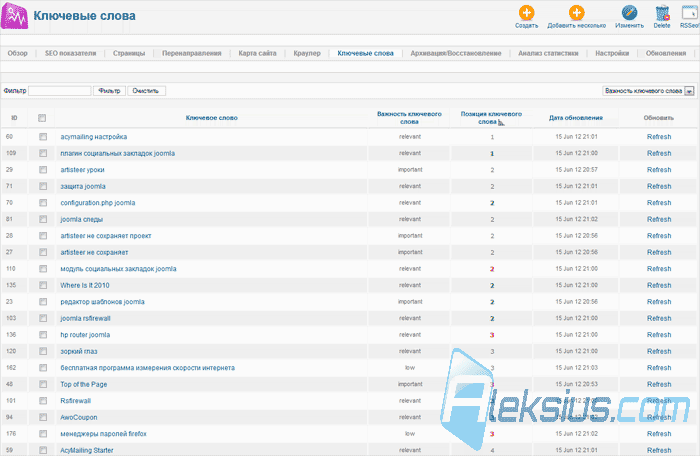Click the Rsfirewall keyword link
Viewport: 700px width, 456px height.
[75, 401]
